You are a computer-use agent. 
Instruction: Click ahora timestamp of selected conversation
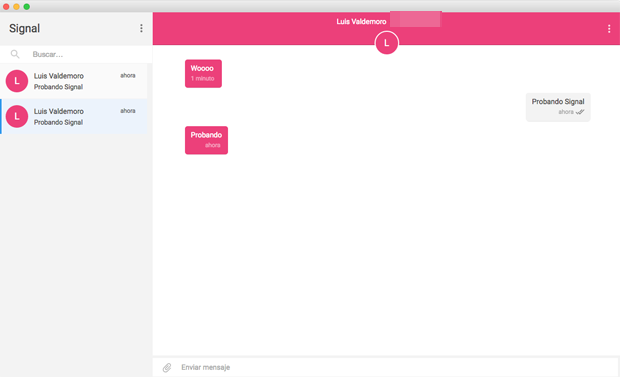point(128,111)
